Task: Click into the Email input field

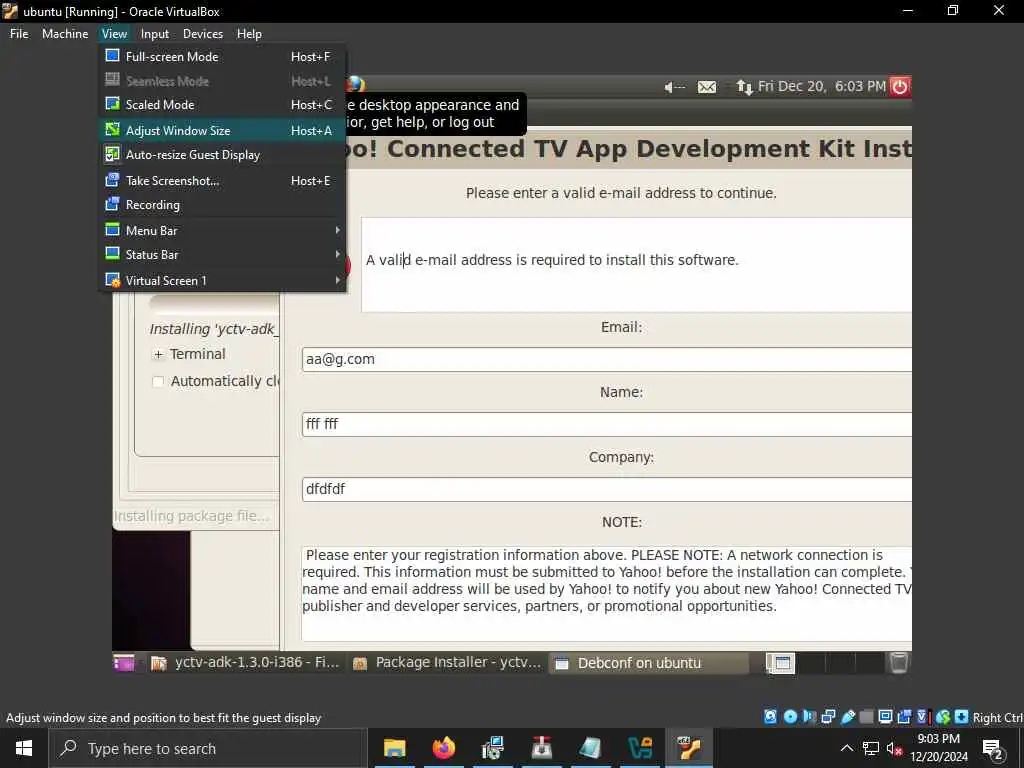Action: pos(607,359)
